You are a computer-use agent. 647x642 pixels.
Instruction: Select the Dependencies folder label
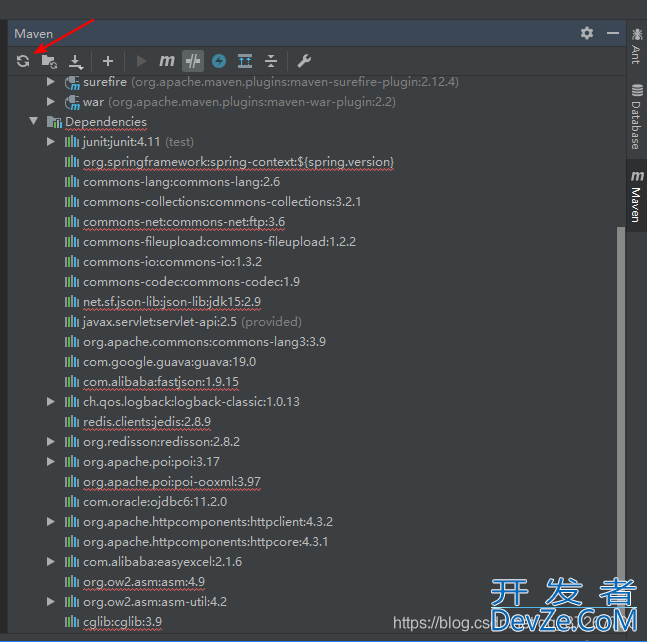click(106, 122)
